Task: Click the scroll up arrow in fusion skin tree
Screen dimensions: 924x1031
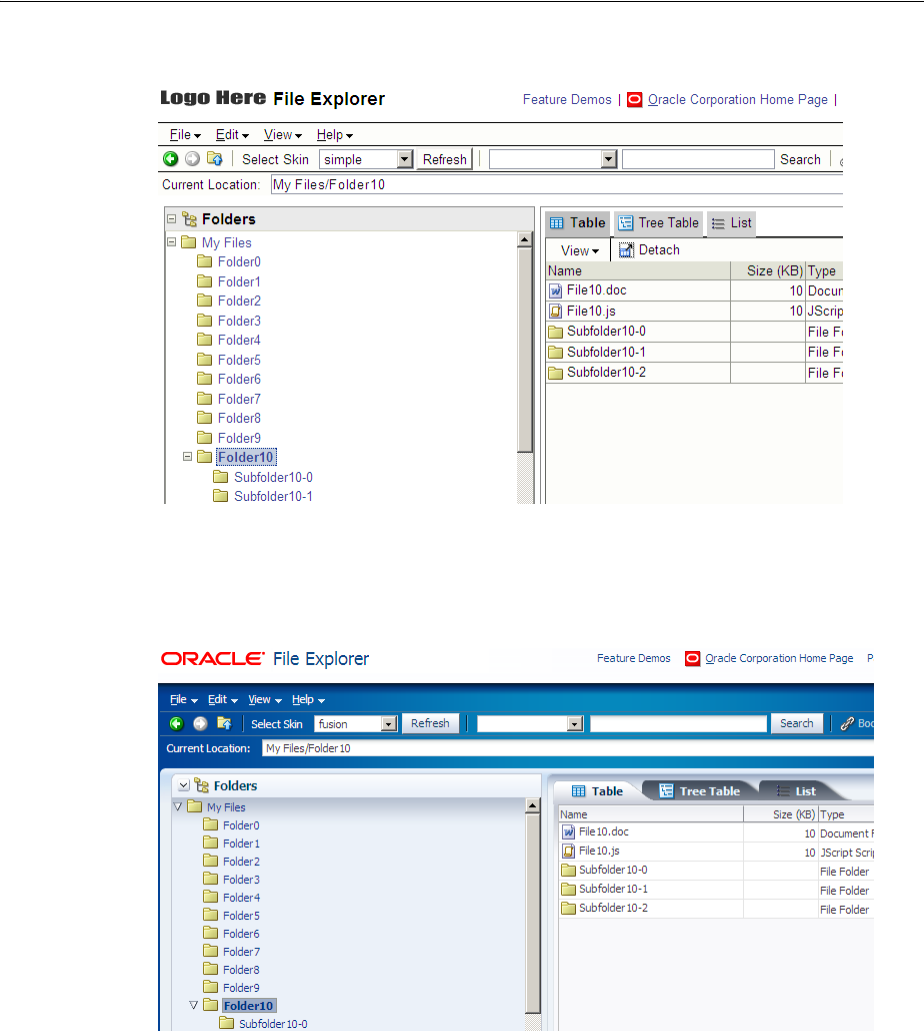Action: click(x=533, y=805)
